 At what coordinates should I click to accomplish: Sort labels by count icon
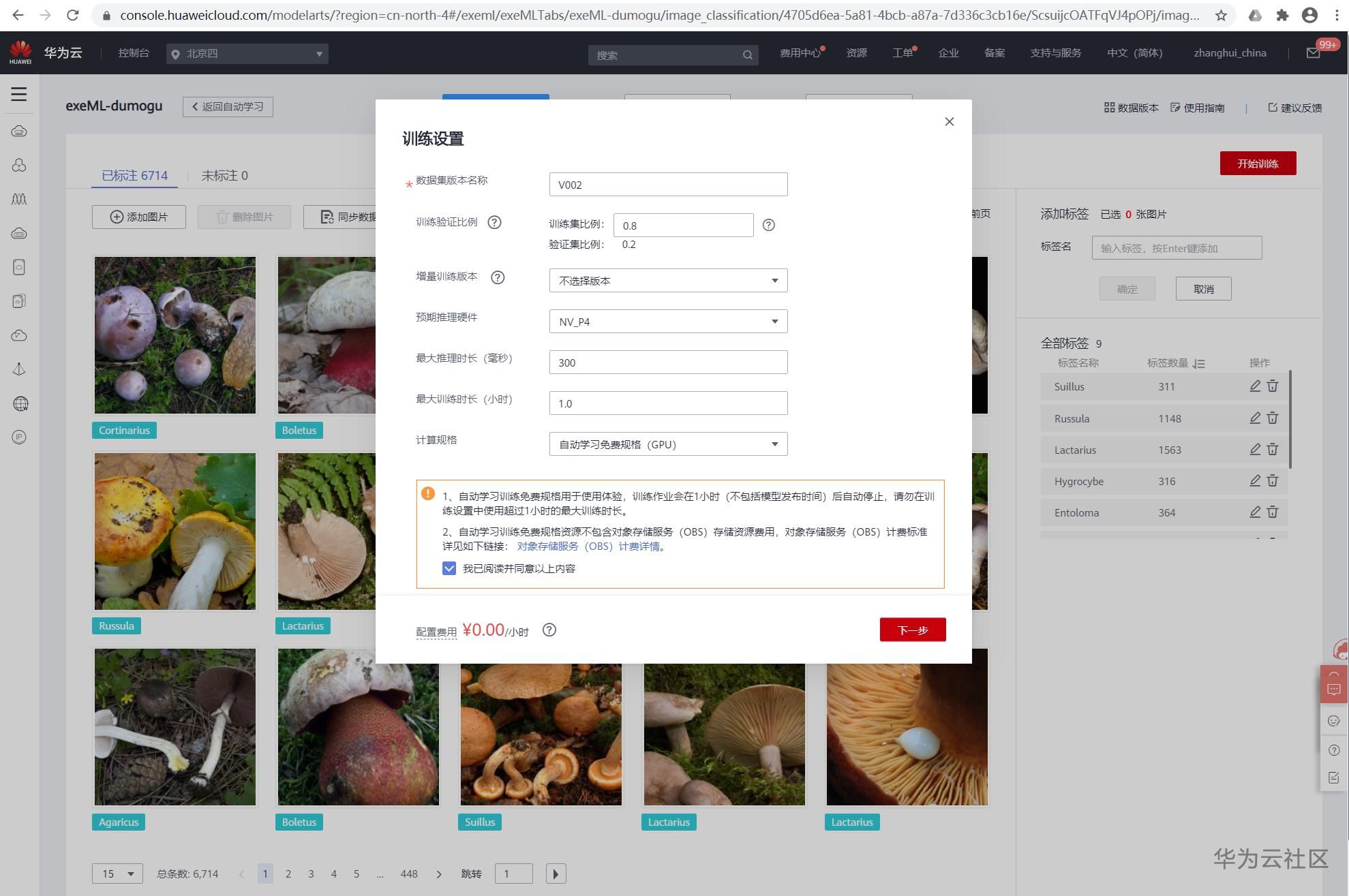[x=1199, y=364]
